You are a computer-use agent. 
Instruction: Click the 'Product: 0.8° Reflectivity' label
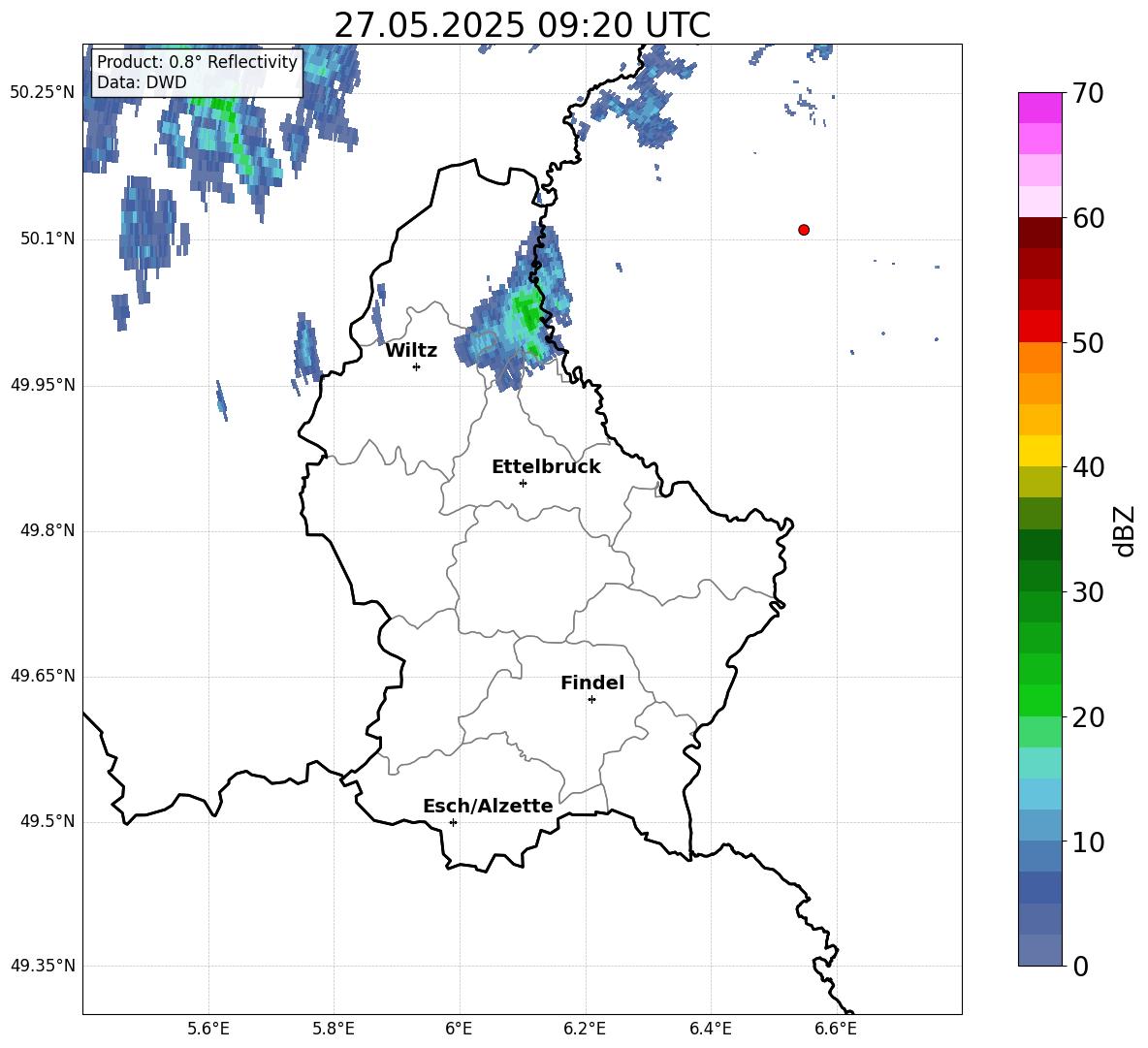197,61
